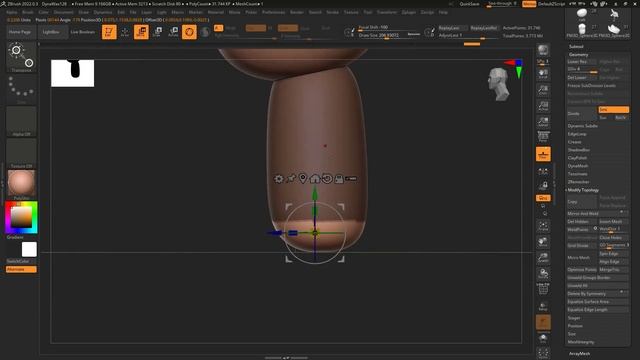
Task: Collapse the Geometry section
Action: coord(578,54)
